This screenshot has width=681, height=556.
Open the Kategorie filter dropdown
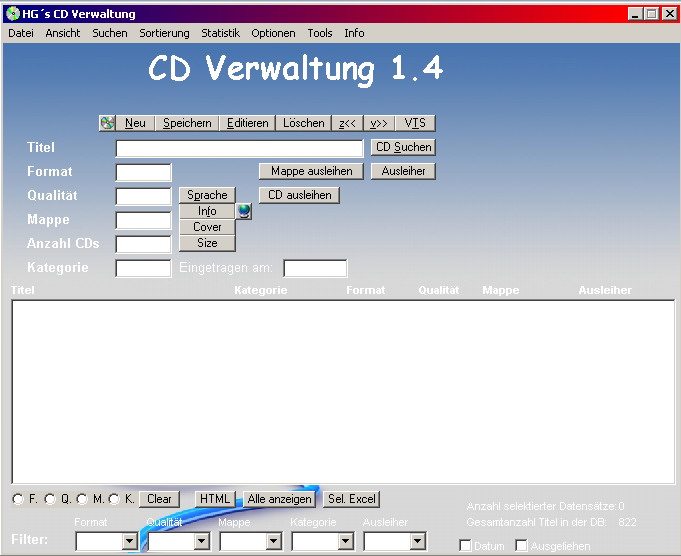[346, 541]
